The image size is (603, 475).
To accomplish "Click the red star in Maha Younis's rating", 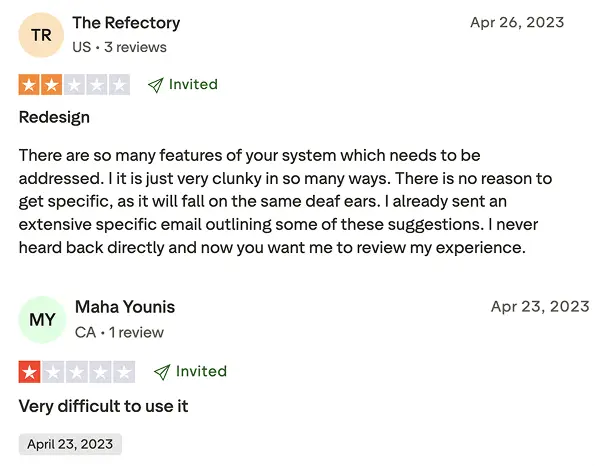I will point(29,372).
